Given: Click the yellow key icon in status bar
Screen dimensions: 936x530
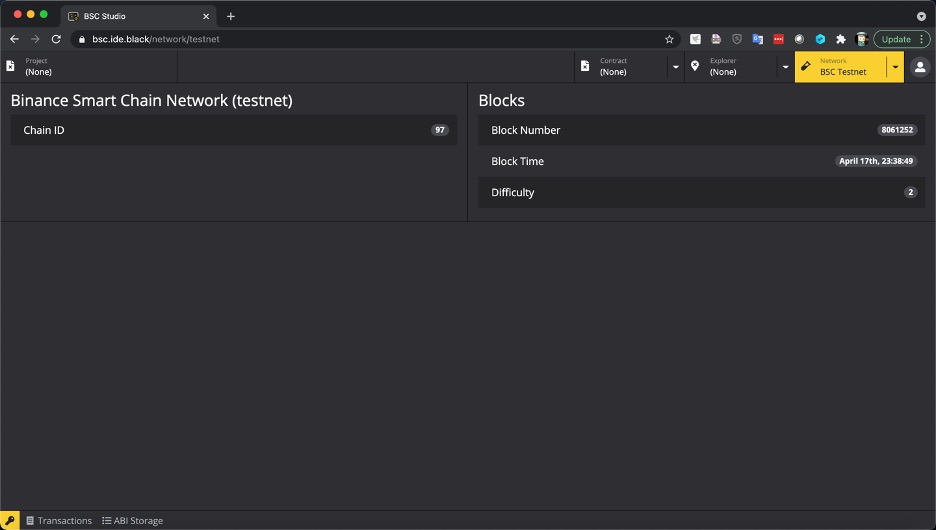Looking at the screenshot, I should coord(10,520).
